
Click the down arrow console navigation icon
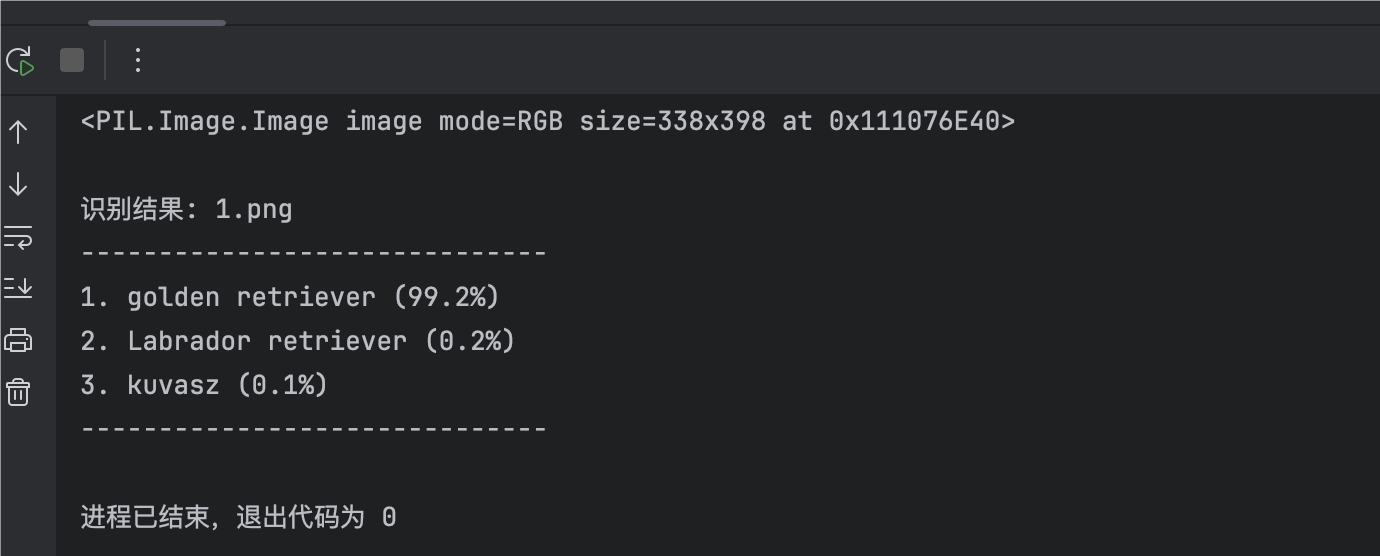18,184
